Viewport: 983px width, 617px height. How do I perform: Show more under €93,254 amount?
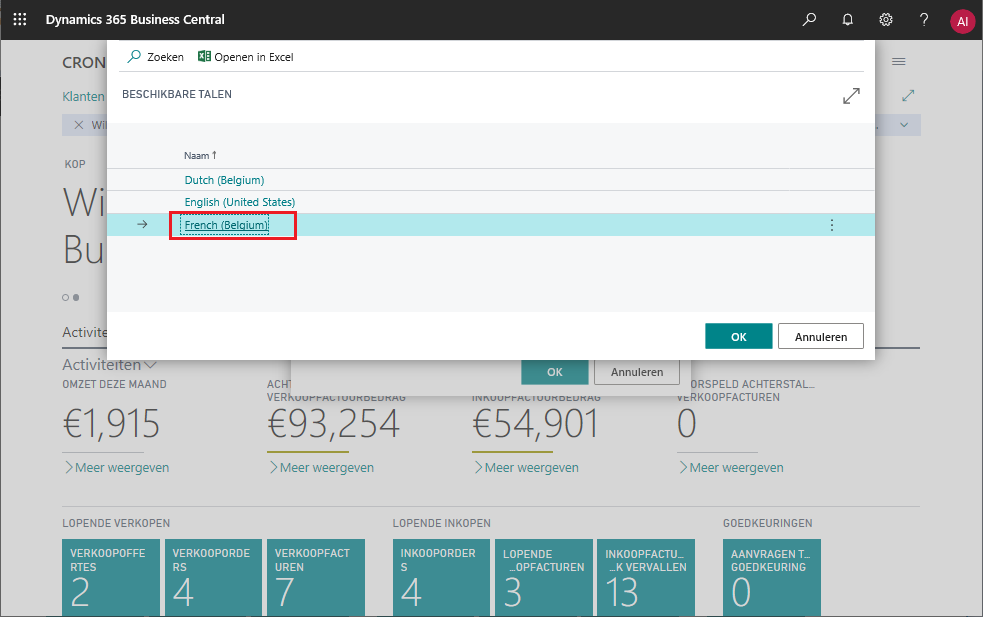click(322, 468)
